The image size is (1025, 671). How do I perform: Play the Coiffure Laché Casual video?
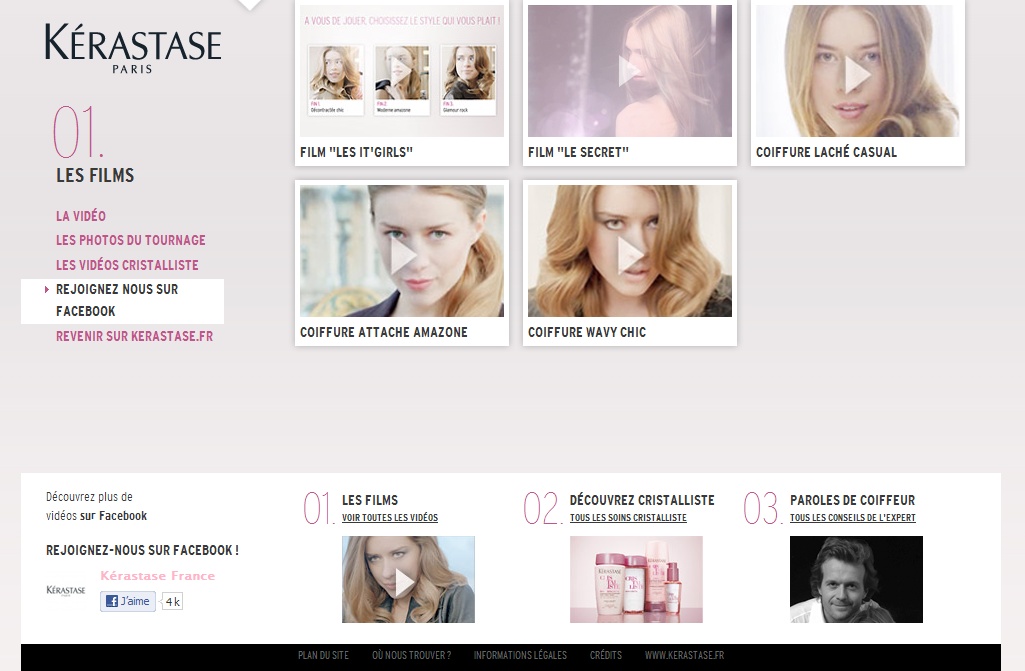pyautogui.click(x=857, y=71)
